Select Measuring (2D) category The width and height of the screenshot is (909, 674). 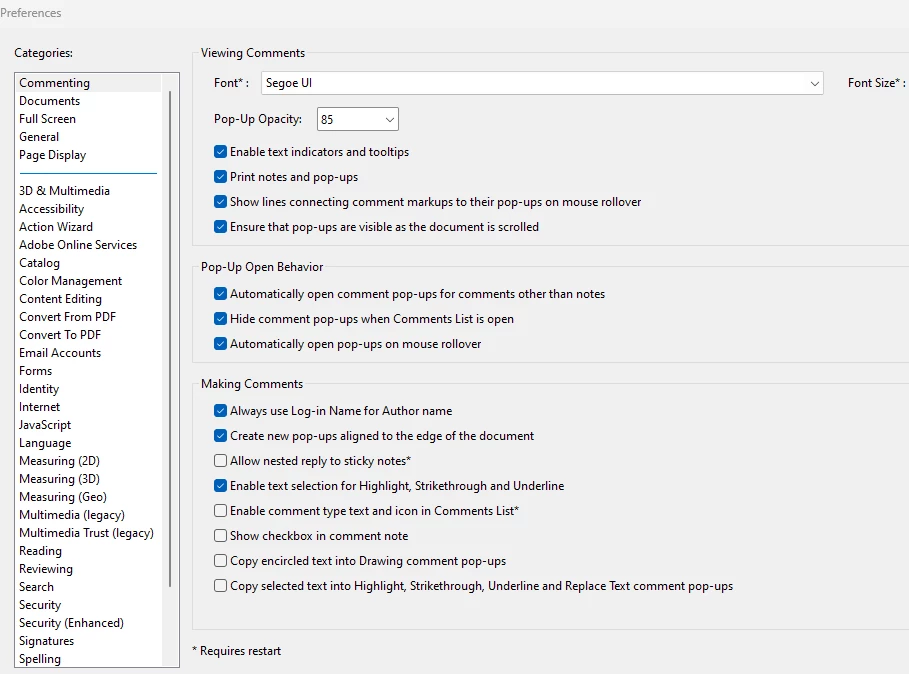coord(89,460)
